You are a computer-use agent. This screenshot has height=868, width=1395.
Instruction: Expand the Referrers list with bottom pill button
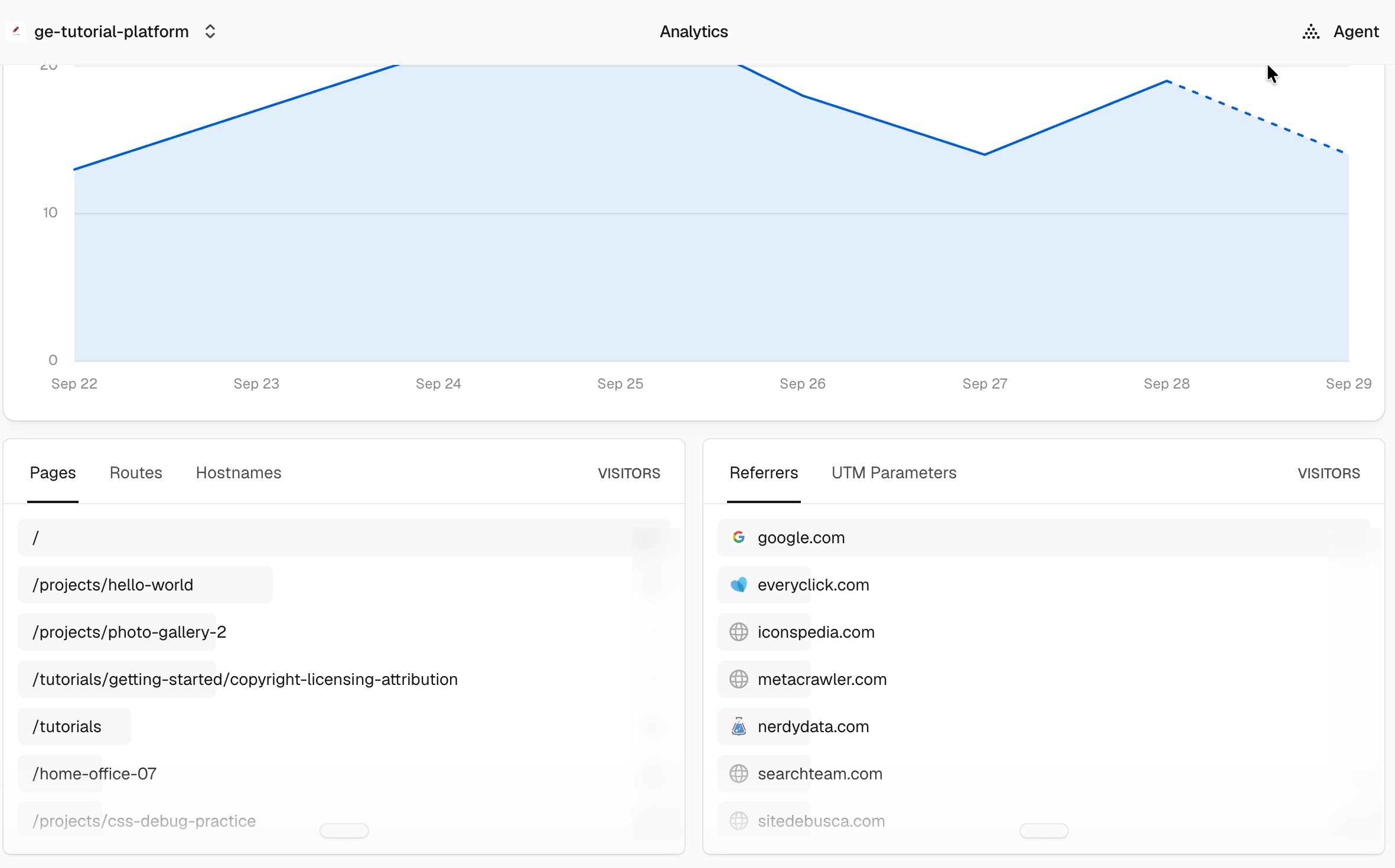click(x=1044, y=831)
